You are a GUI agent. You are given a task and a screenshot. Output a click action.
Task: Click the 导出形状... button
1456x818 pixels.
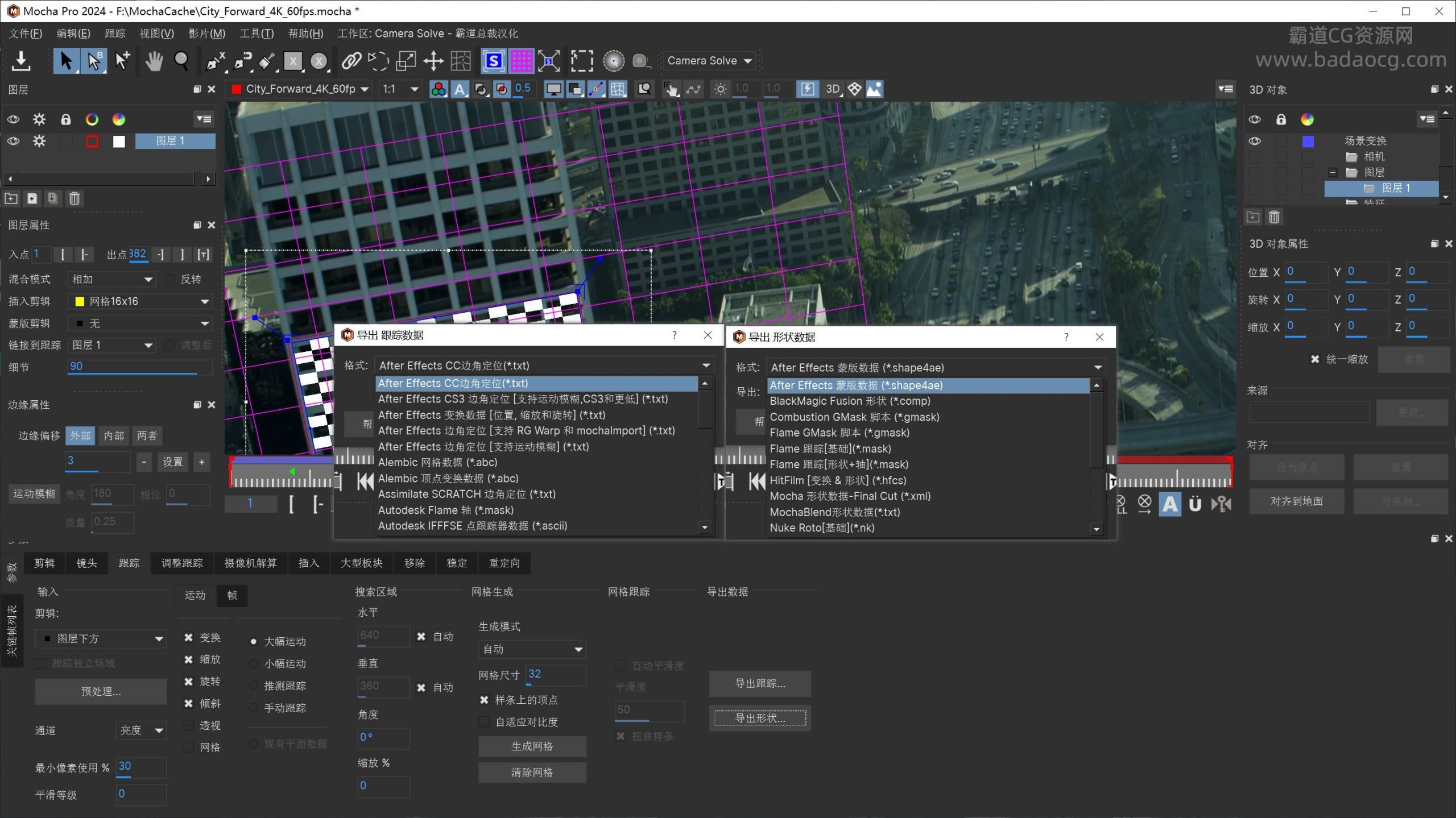pos(760,718)
